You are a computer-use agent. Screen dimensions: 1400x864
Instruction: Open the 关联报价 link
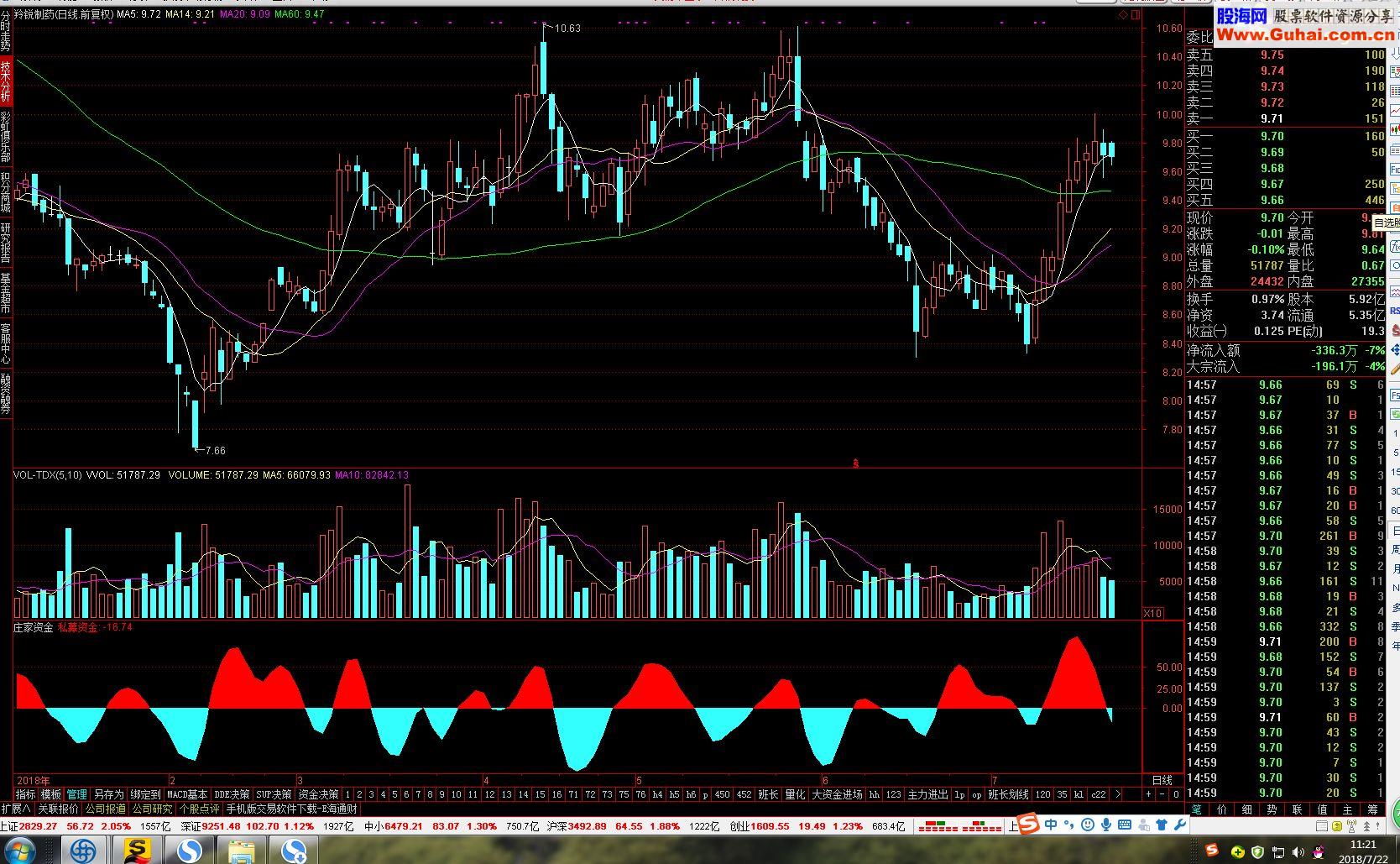tap(58, 809)
